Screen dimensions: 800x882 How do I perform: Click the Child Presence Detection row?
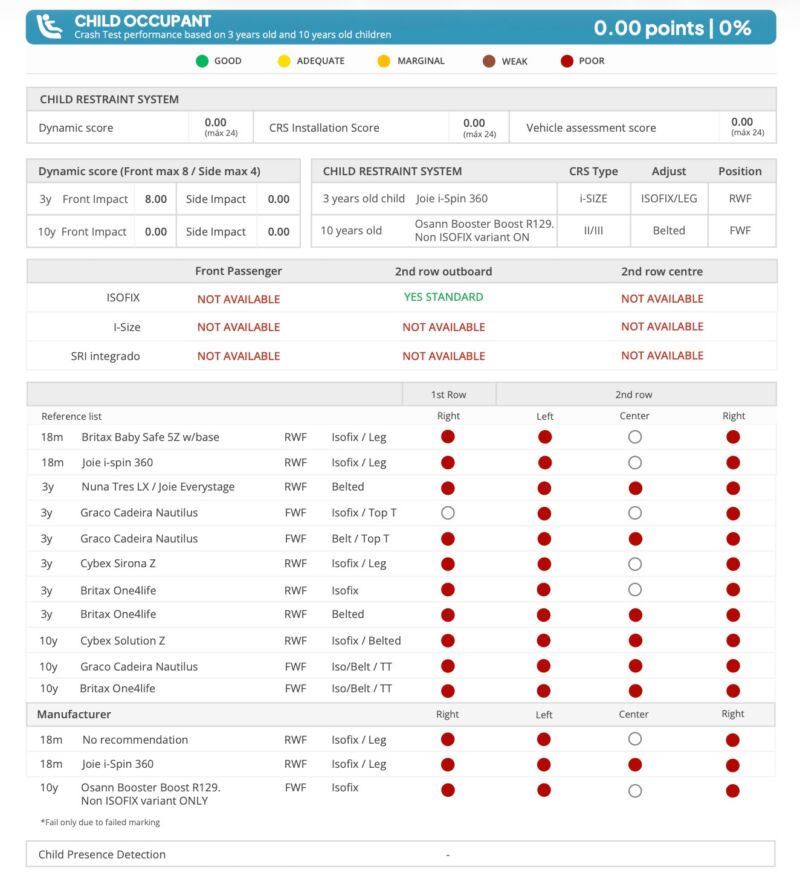tap(401, 854)
